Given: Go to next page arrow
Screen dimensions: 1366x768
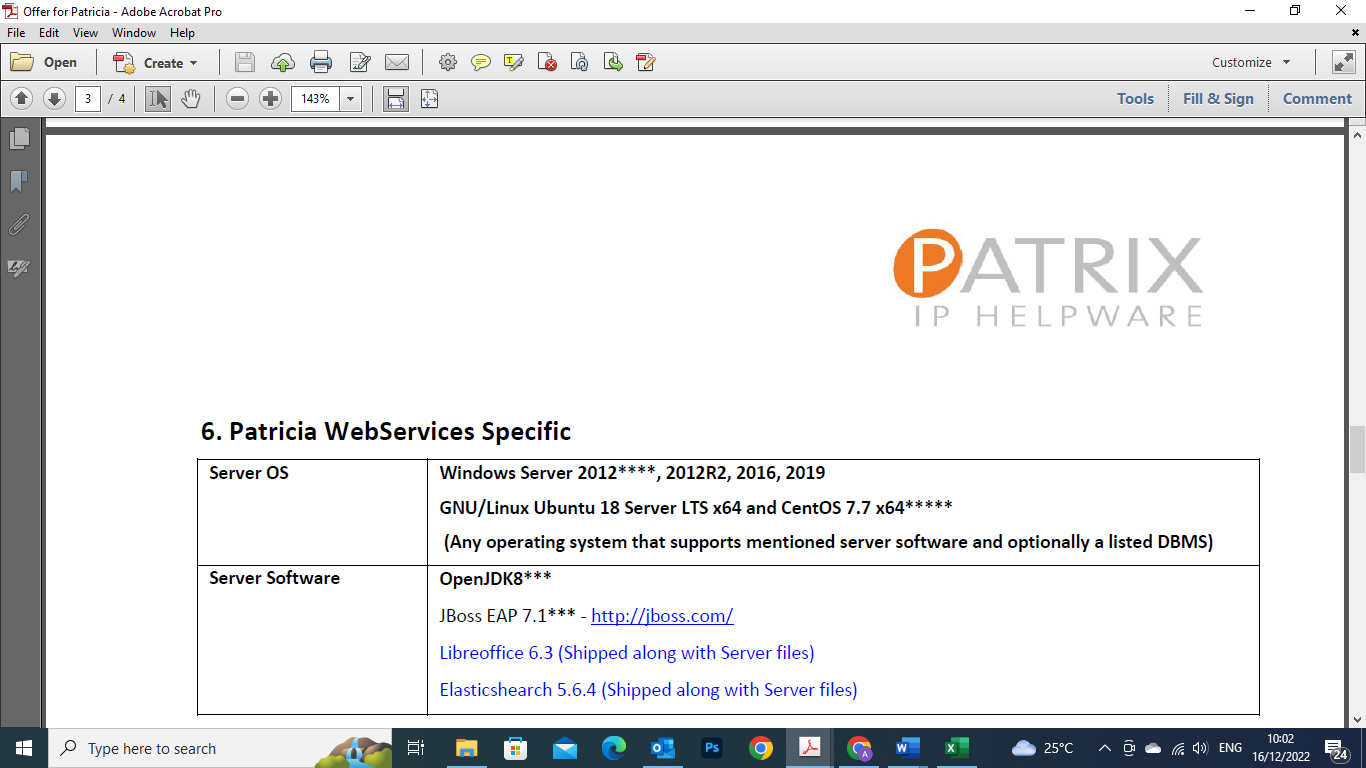Looking at the screenshot, I should tap(55, 98).
